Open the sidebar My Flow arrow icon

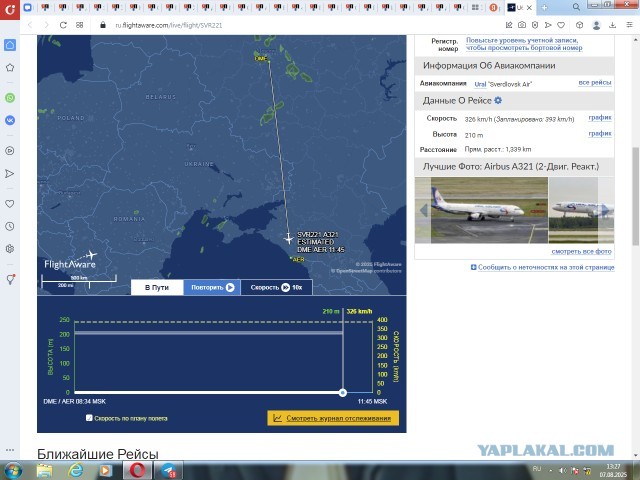[x=10, y=173]
